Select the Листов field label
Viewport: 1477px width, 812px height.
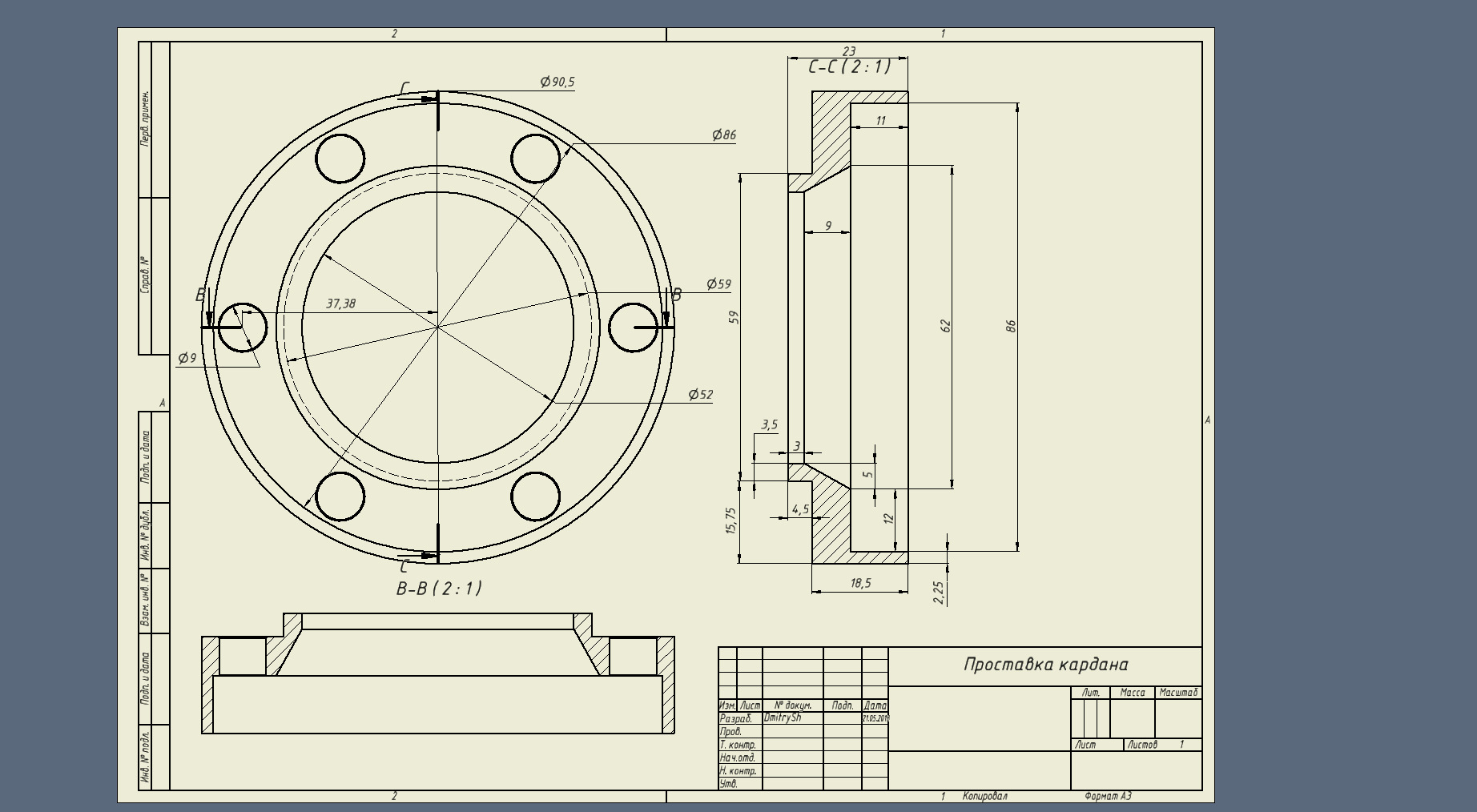pos(1142,745)
